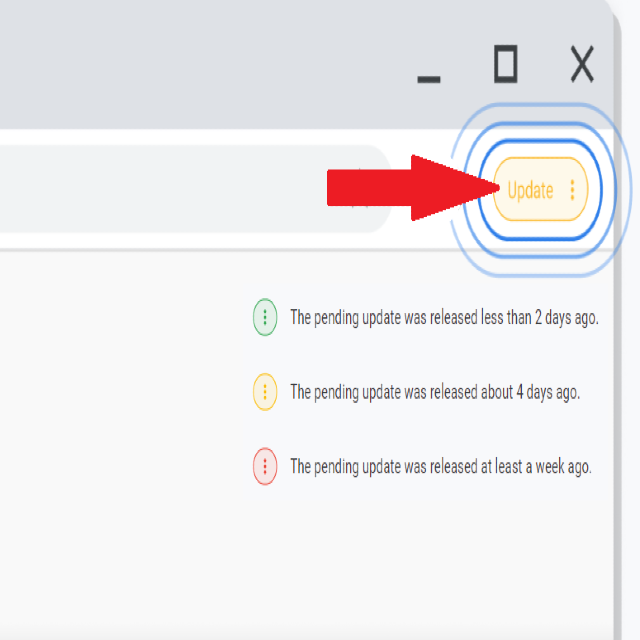Screen dimensions: 640x640
Task: Click the address bar input field
Action: click(x=195, y=189)
